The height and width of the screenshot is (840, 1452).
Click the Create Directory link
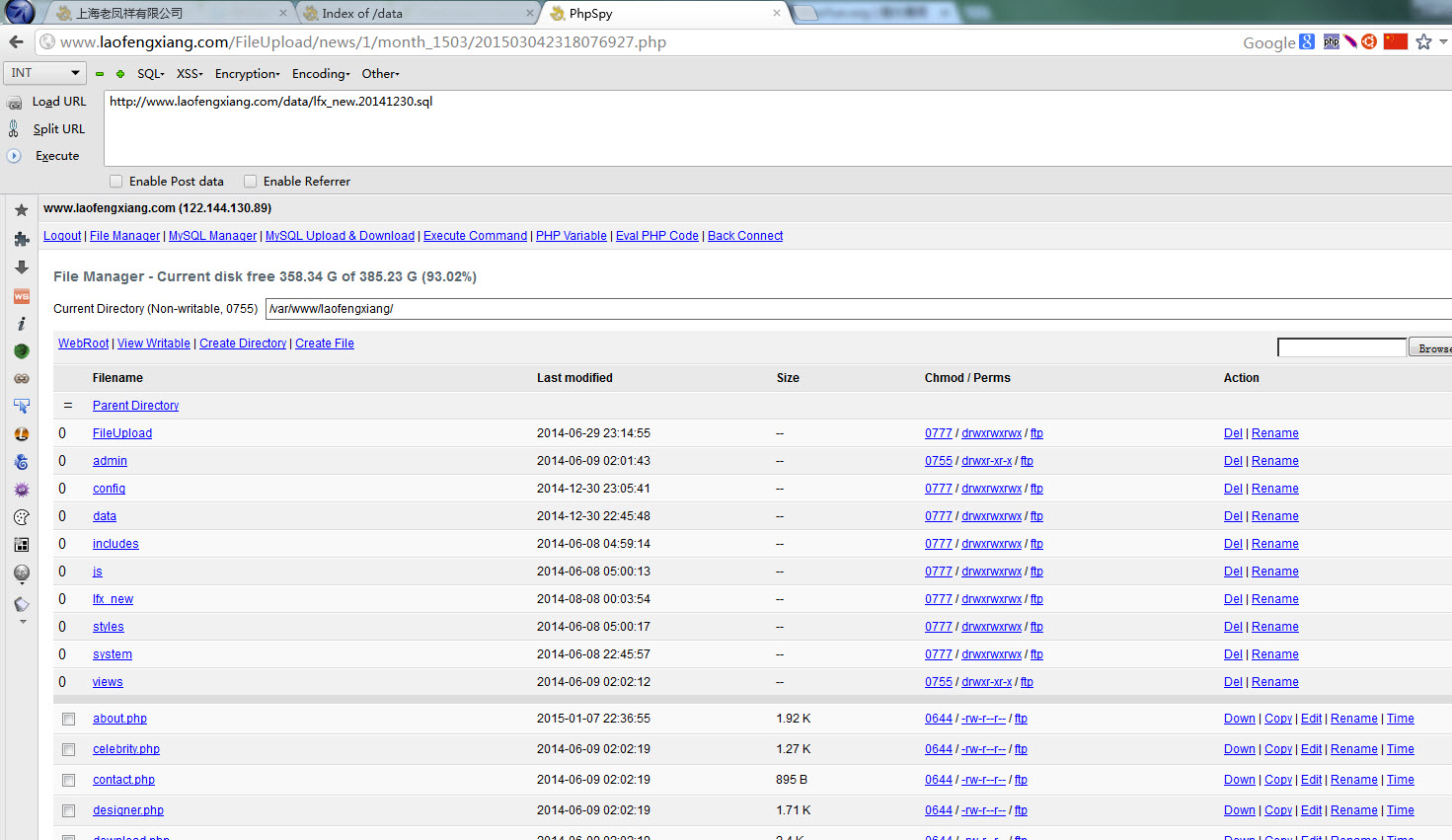tap(243, 344)
